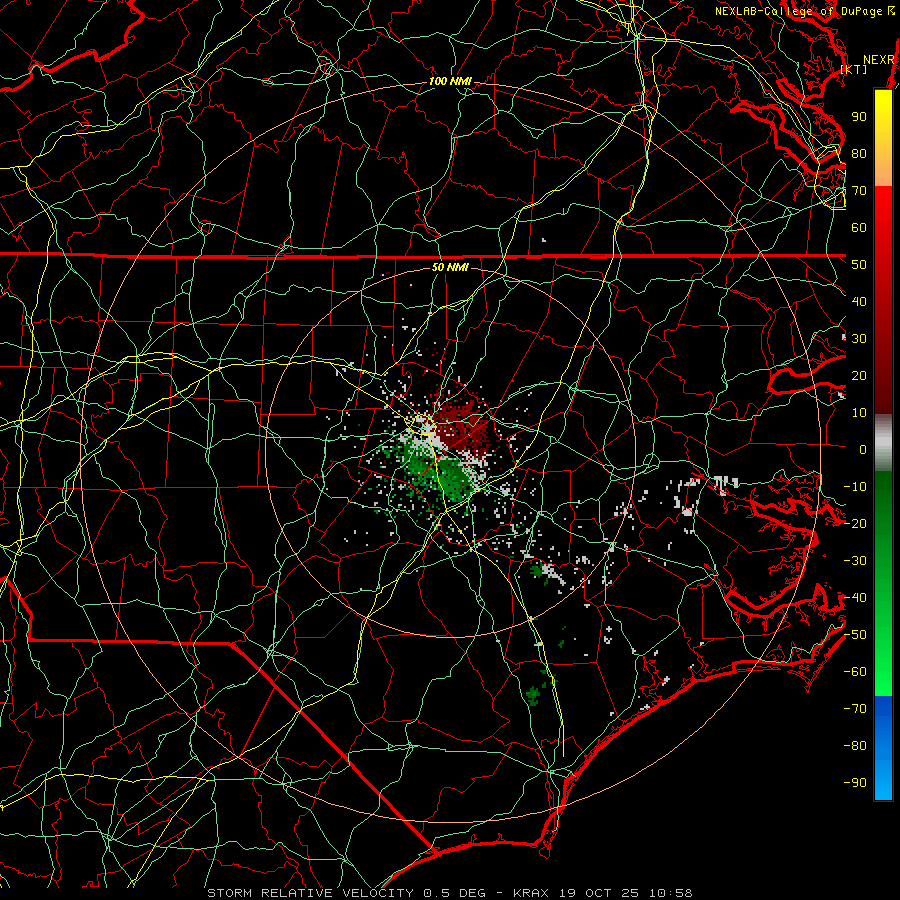Click the 50 knot label on scale

(859, 265)
